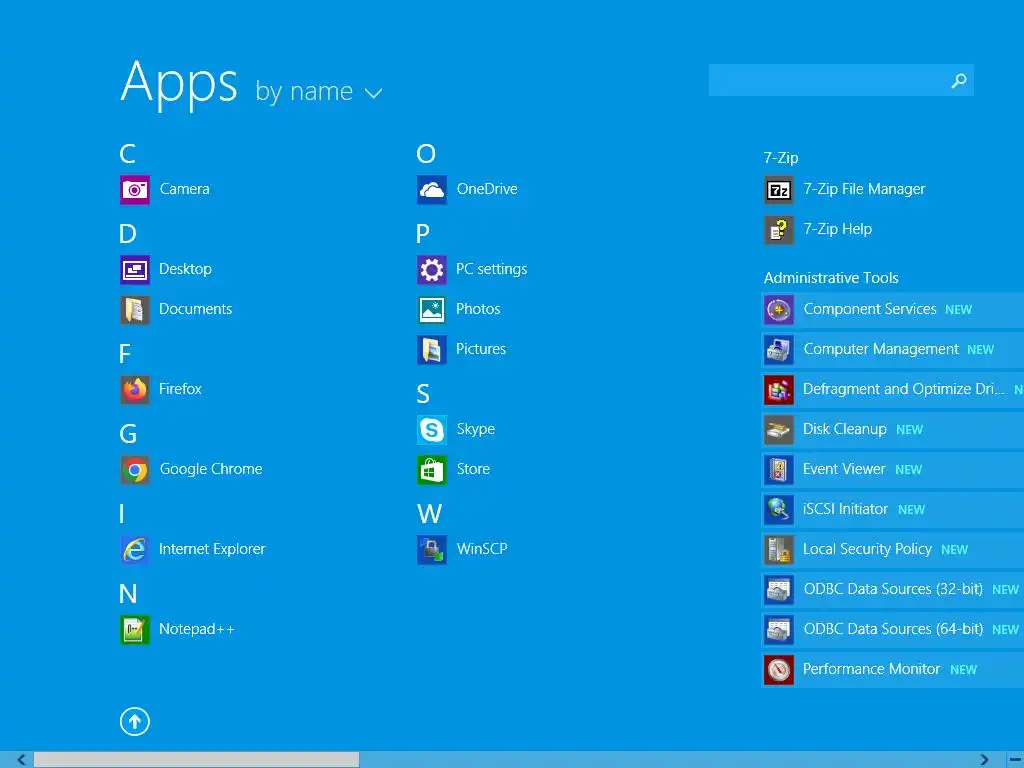Open Defragment and Optimize Drives icon

(x=779, y=390)
